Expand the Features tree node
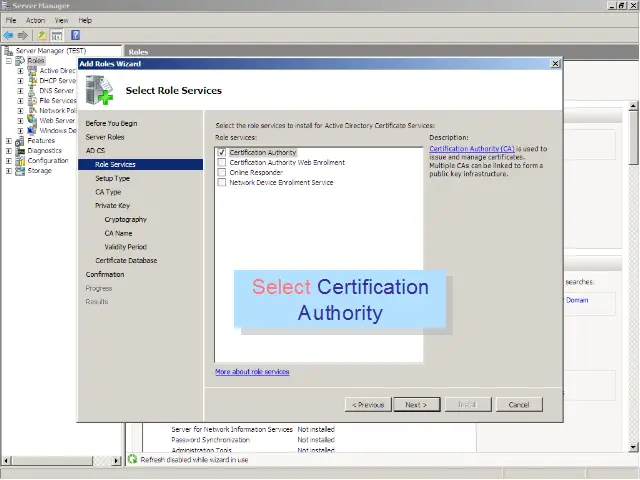Image resolution: width=640 pixels, height=480 pixels. (9, 141)
